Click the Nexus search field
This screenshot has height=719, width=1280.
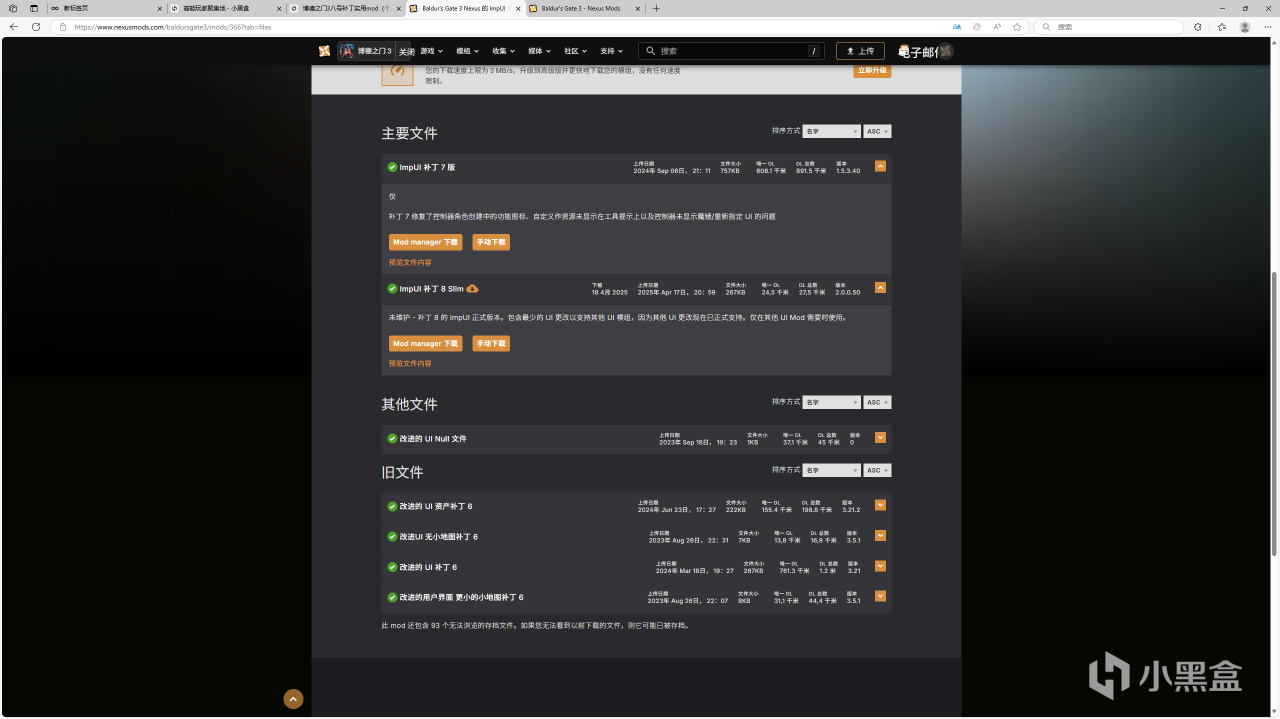click(731, 51)
